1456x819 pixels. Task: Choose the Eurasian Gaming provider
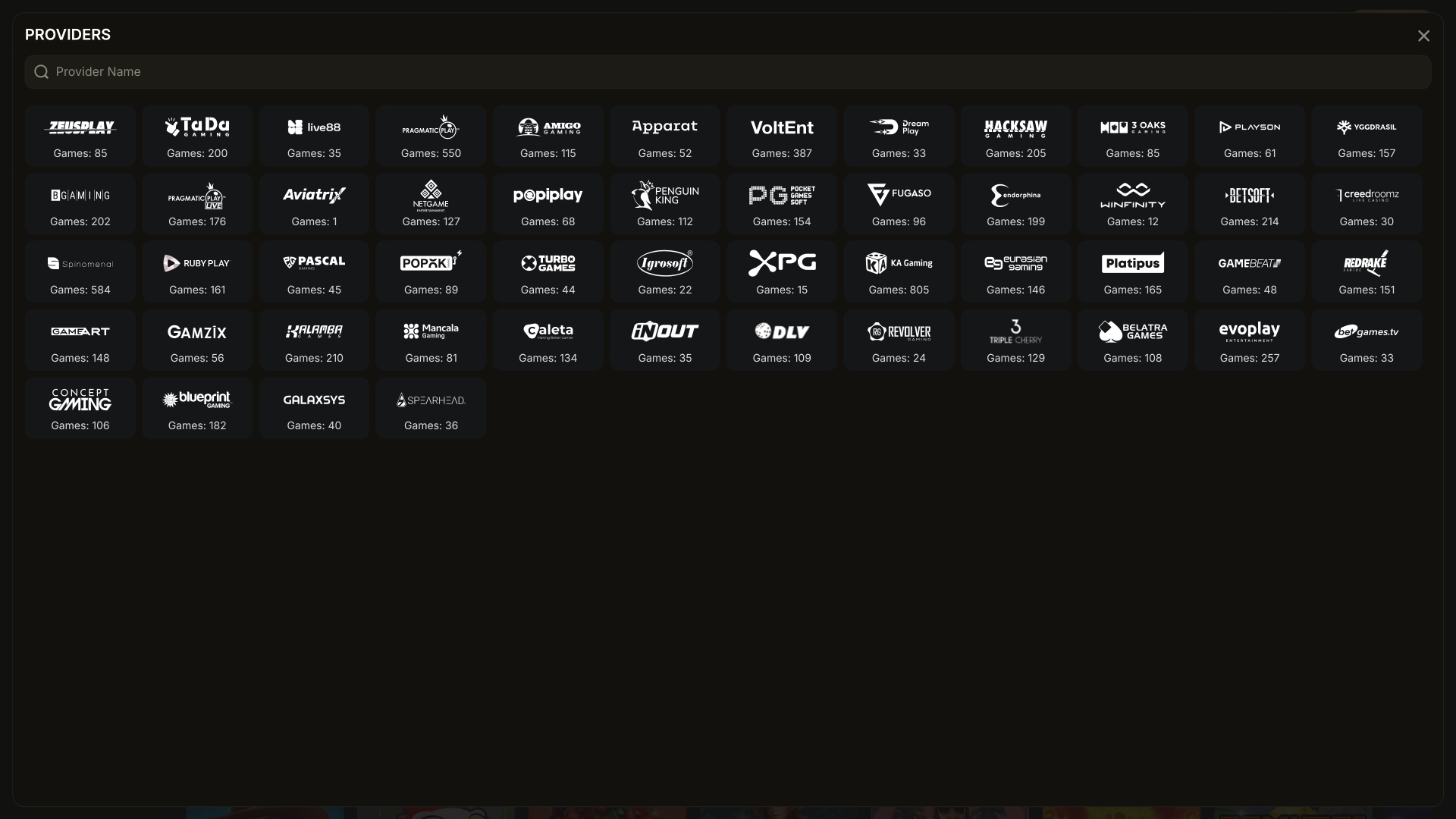(1015, 272)
